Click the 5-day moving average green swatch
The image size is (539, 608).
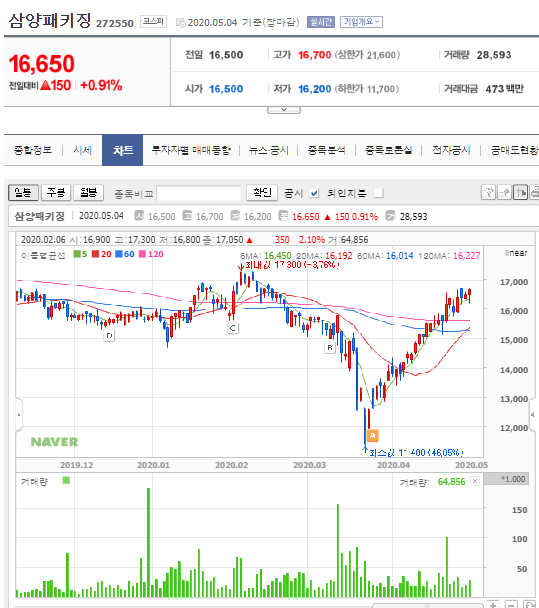point(77,254)
